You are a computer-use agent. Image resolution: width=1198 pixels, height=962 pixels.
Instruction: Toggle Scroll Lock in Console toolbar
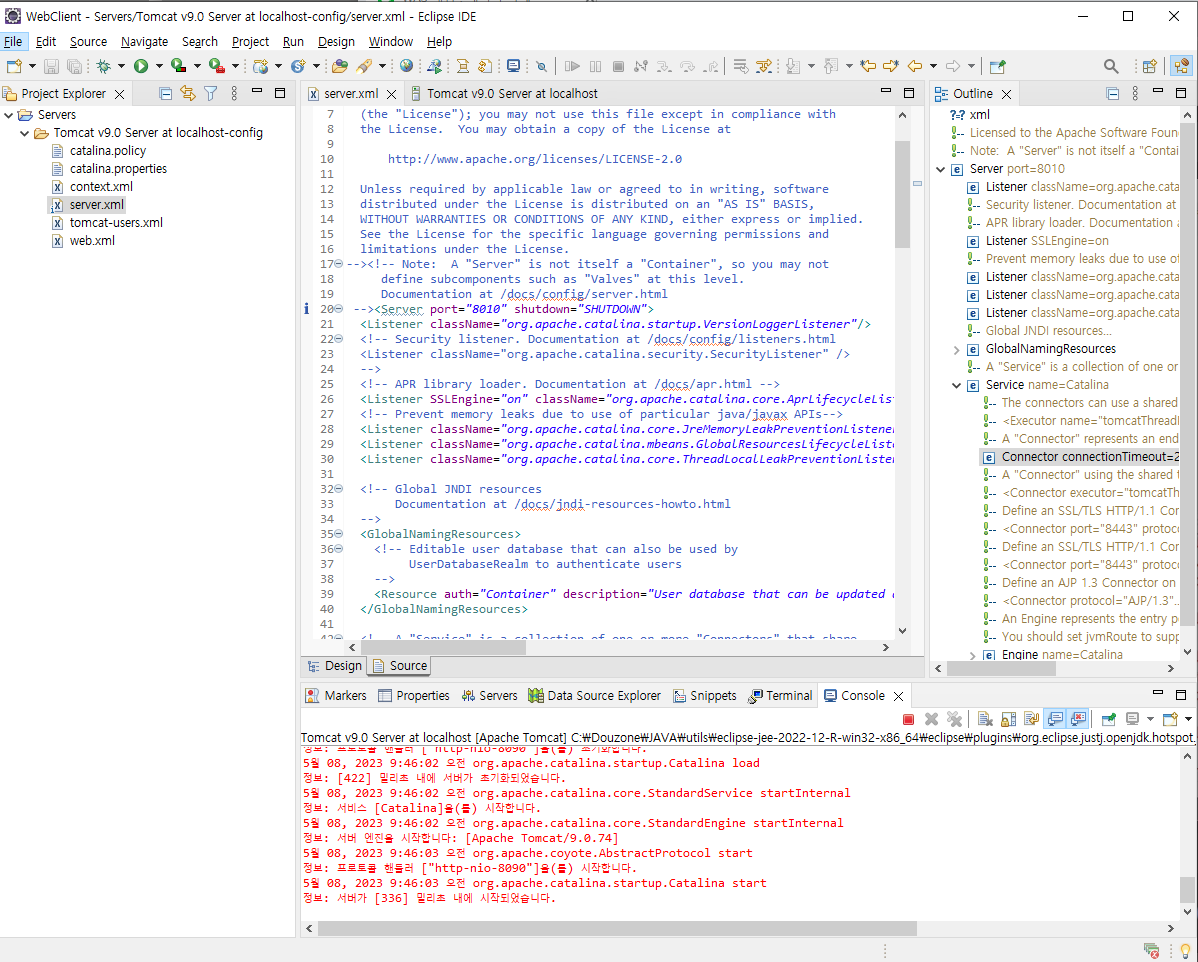coord(1009,719)
